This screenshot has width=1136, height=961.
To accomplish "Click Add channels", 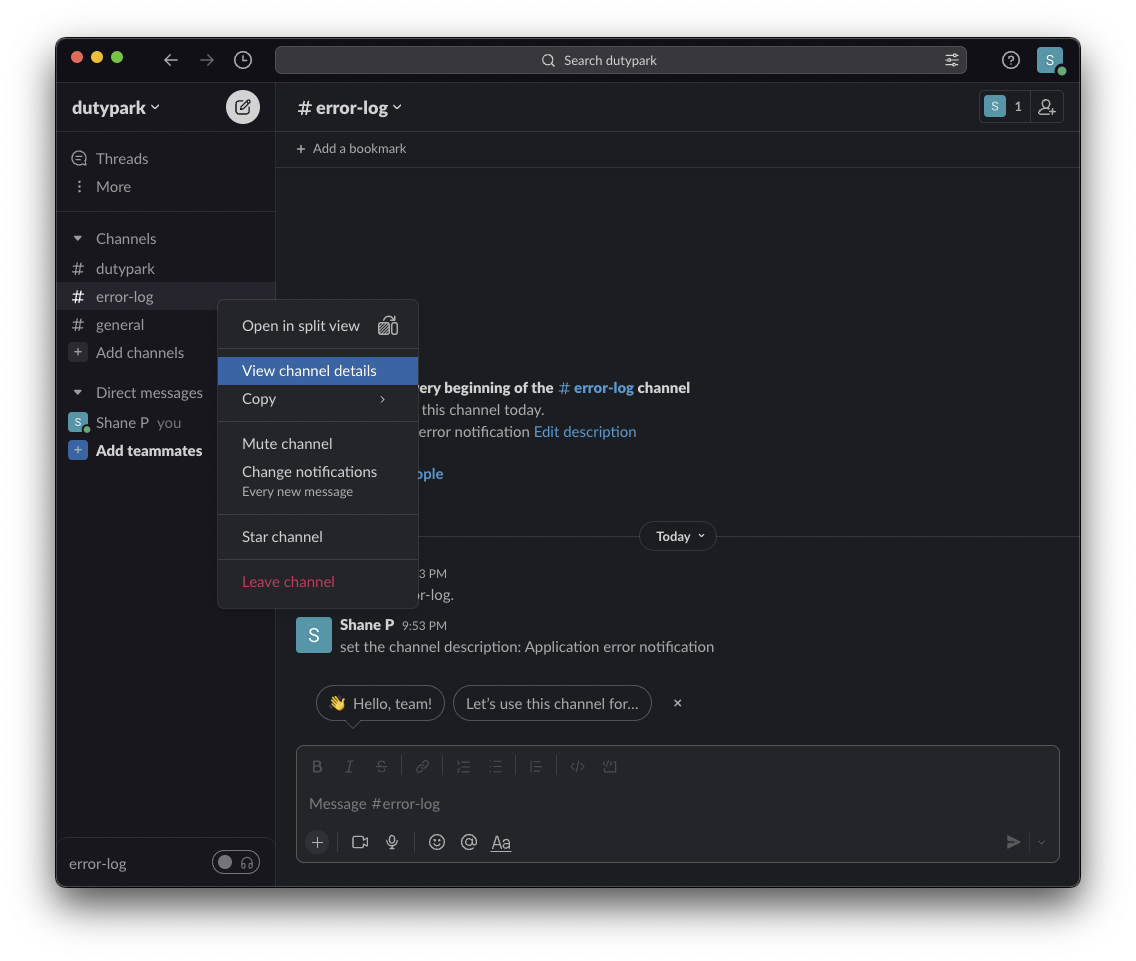I will tap(139, 353).
